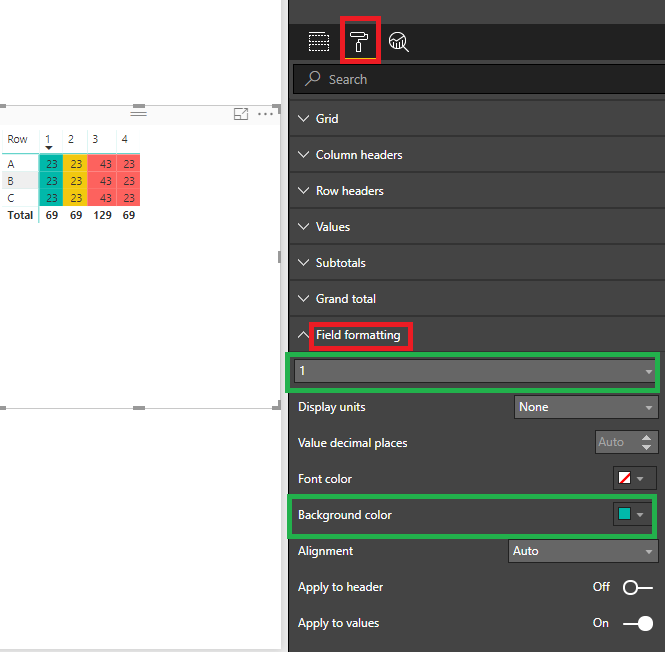Open the visual's More options ellipsis
The image size is (665, 652).
point(265,114)
